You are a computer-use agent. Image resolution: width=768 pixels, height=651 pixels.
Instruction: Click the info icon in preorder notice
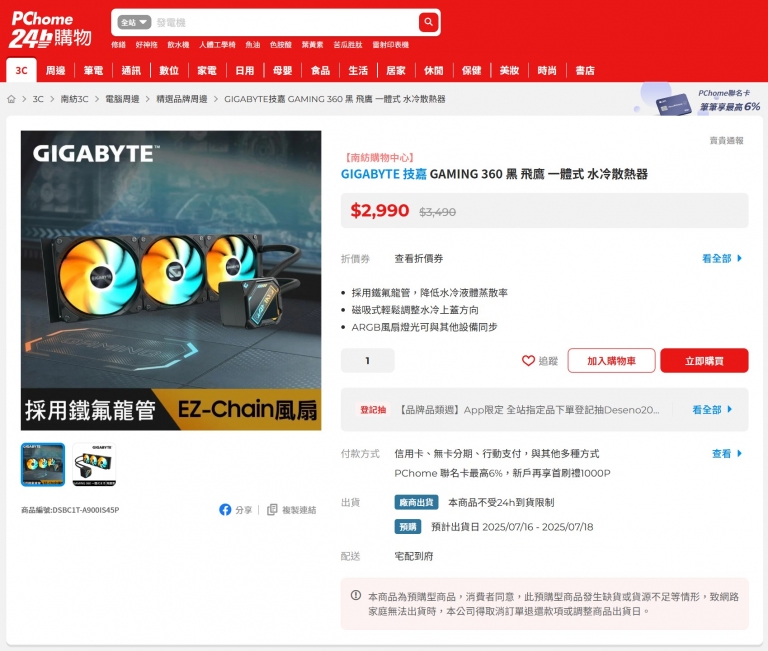tap(356, 596)
